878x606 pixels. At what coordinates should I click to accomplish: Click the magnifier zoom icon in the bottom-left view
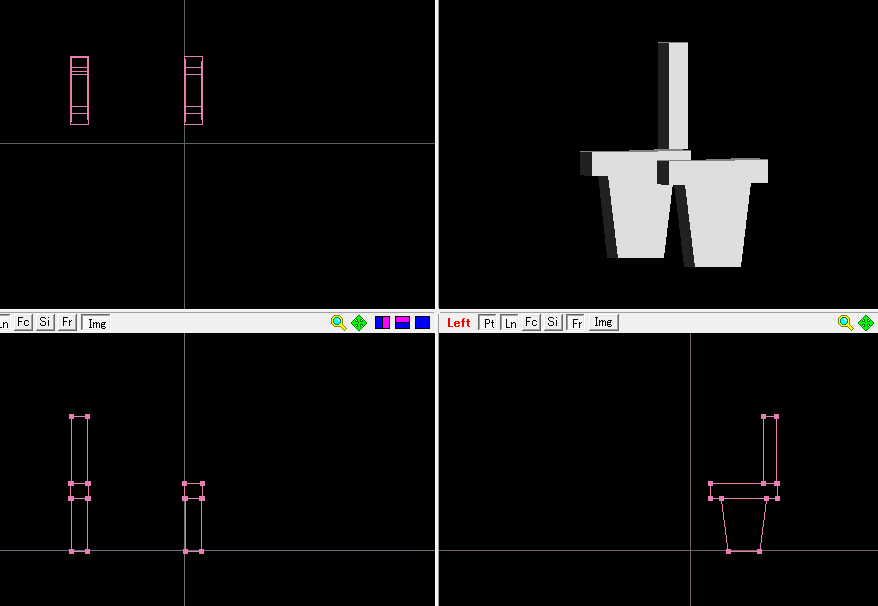tap(339, 322)
